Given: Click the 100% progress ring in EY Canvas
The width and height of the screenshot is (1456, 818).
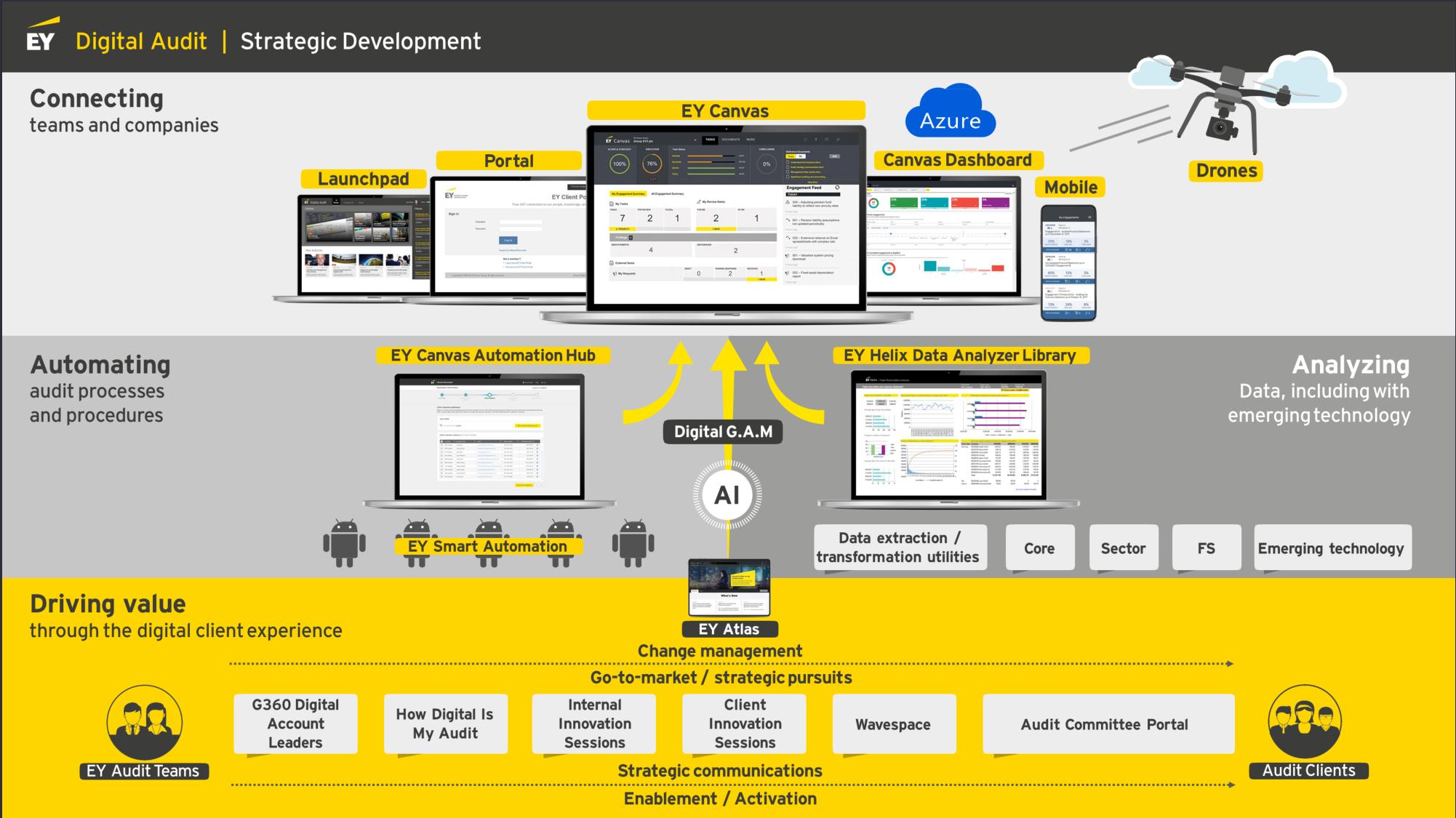Looking at the screenshot, I should click(x=620, y=164).
